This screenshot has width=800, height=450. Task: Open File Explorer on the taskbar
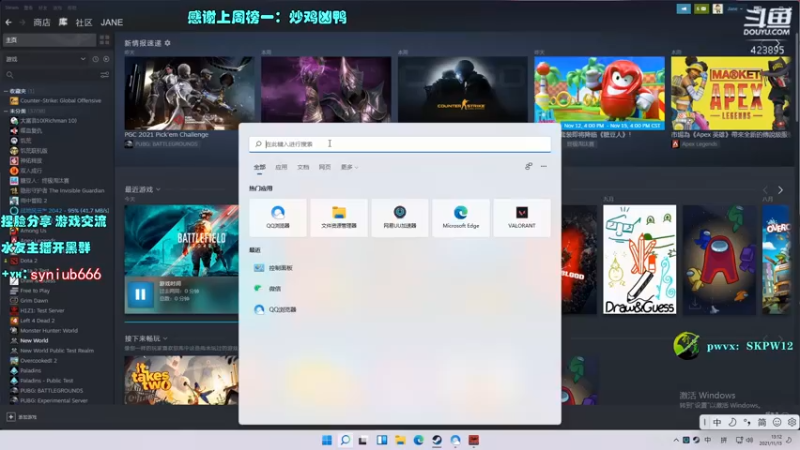click(400, 440)
